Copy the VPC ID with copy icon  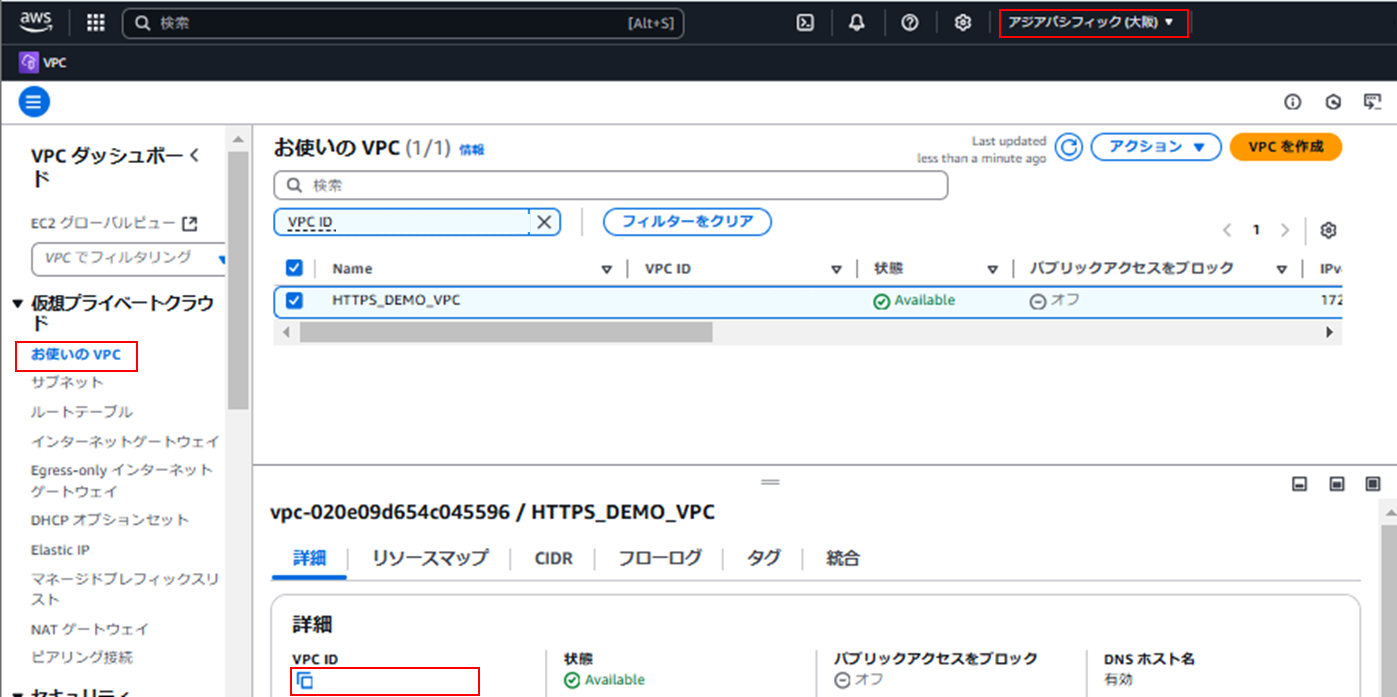[305, 681]
